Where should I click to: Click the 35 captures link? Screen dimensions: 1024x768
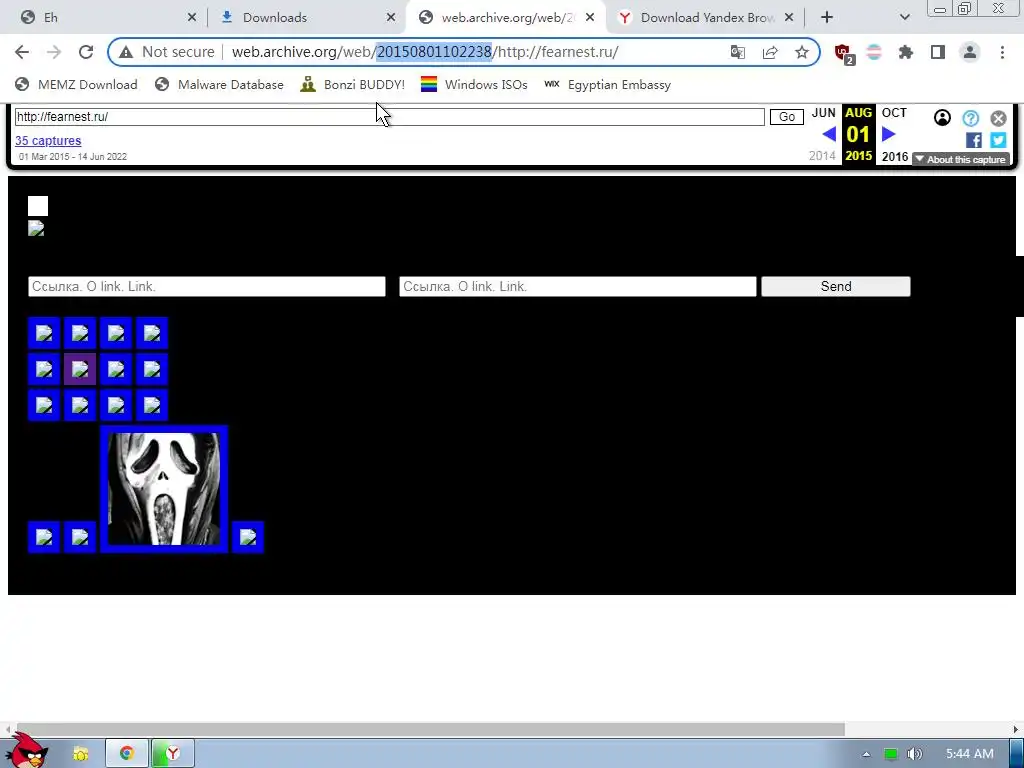click(48, 140)
